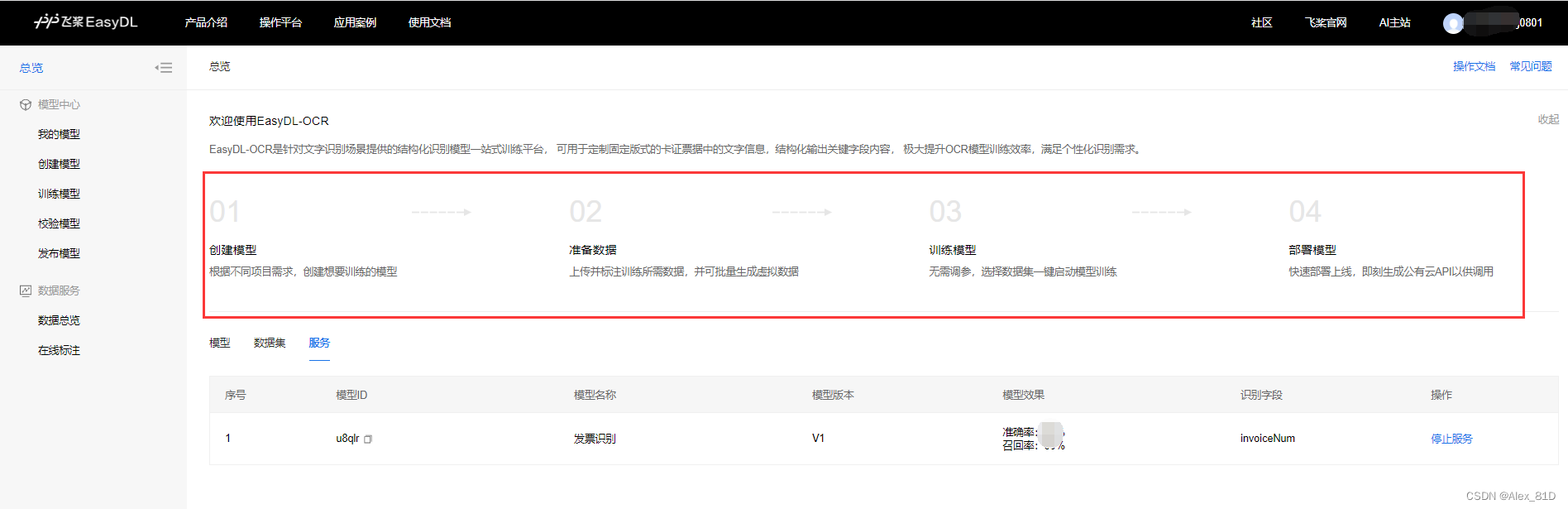
Task: Click the 模型中心 cube icon
Action: pos(26,105)
